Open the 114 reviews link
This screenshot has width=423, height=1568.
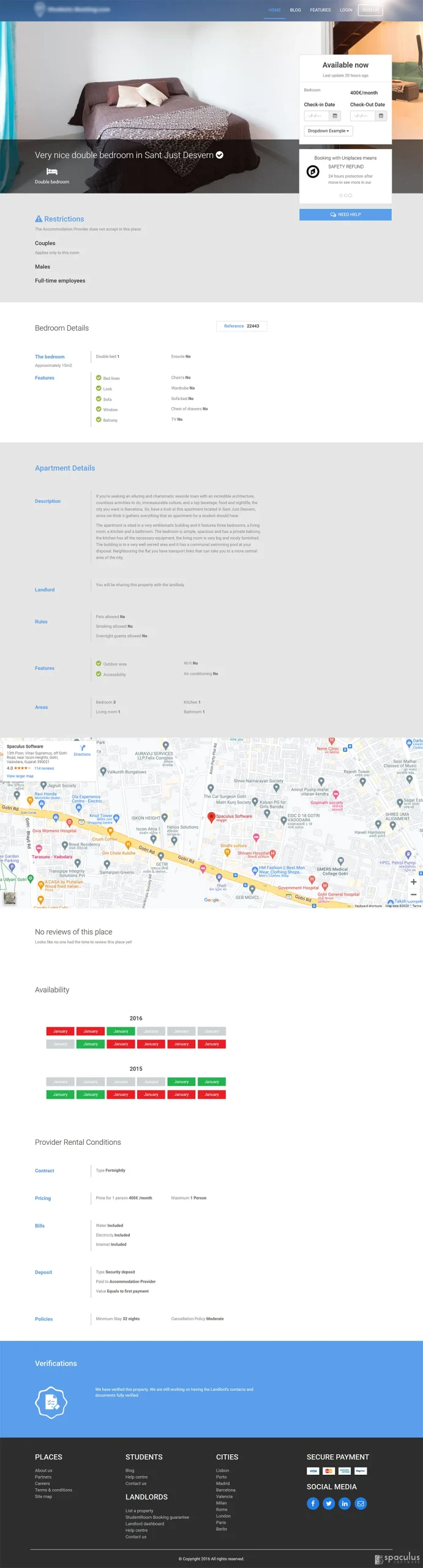point(44,768)
